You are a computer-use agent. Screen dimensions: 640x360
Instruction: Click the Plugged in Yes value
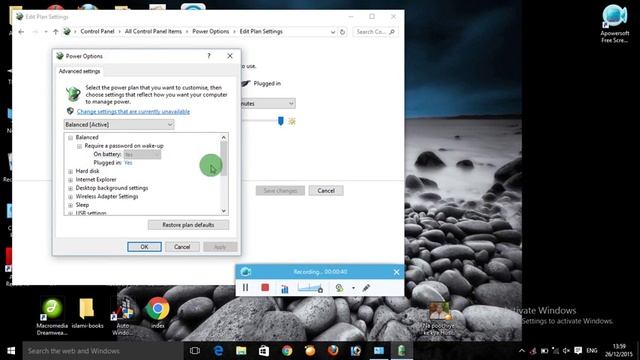click(x=128, y=163)
